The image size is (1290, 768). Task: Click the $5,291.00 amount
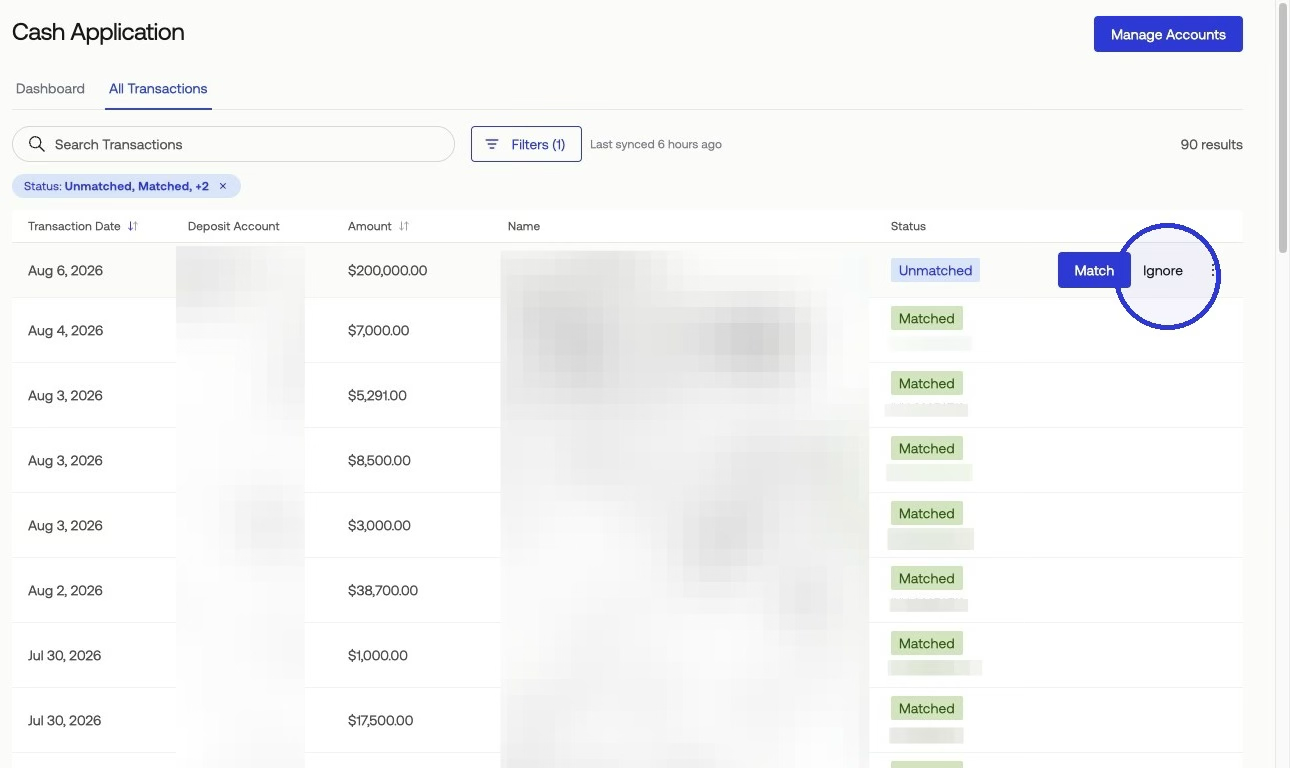(377, 395)
